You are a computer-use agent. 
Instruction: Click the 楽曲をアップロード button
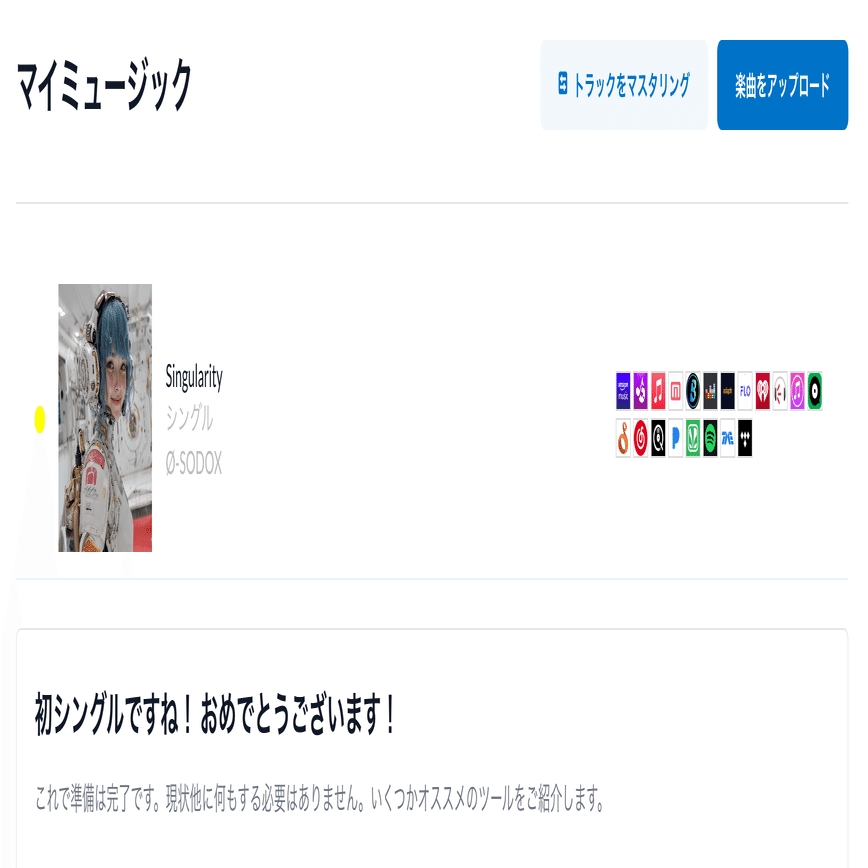click(782, 85)
